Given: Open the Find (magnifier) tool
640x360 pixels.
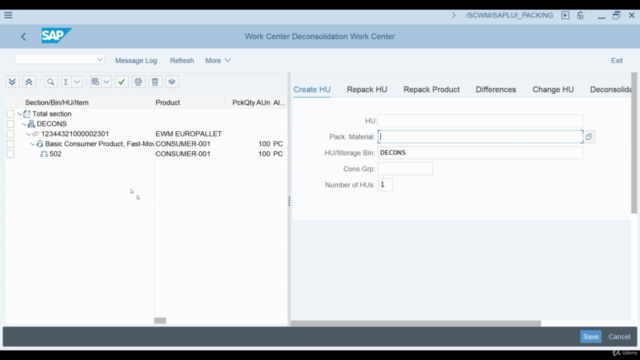Looking at the screenshot, I should (x=51, y=82).
